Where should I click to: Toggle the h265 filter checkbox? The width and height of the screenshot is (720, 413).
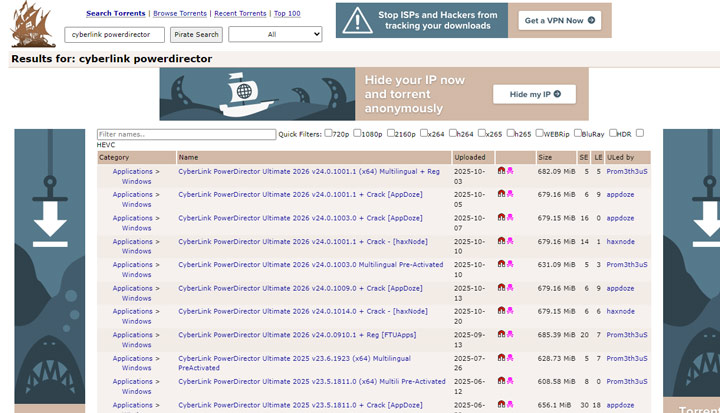tap(510, 133)
